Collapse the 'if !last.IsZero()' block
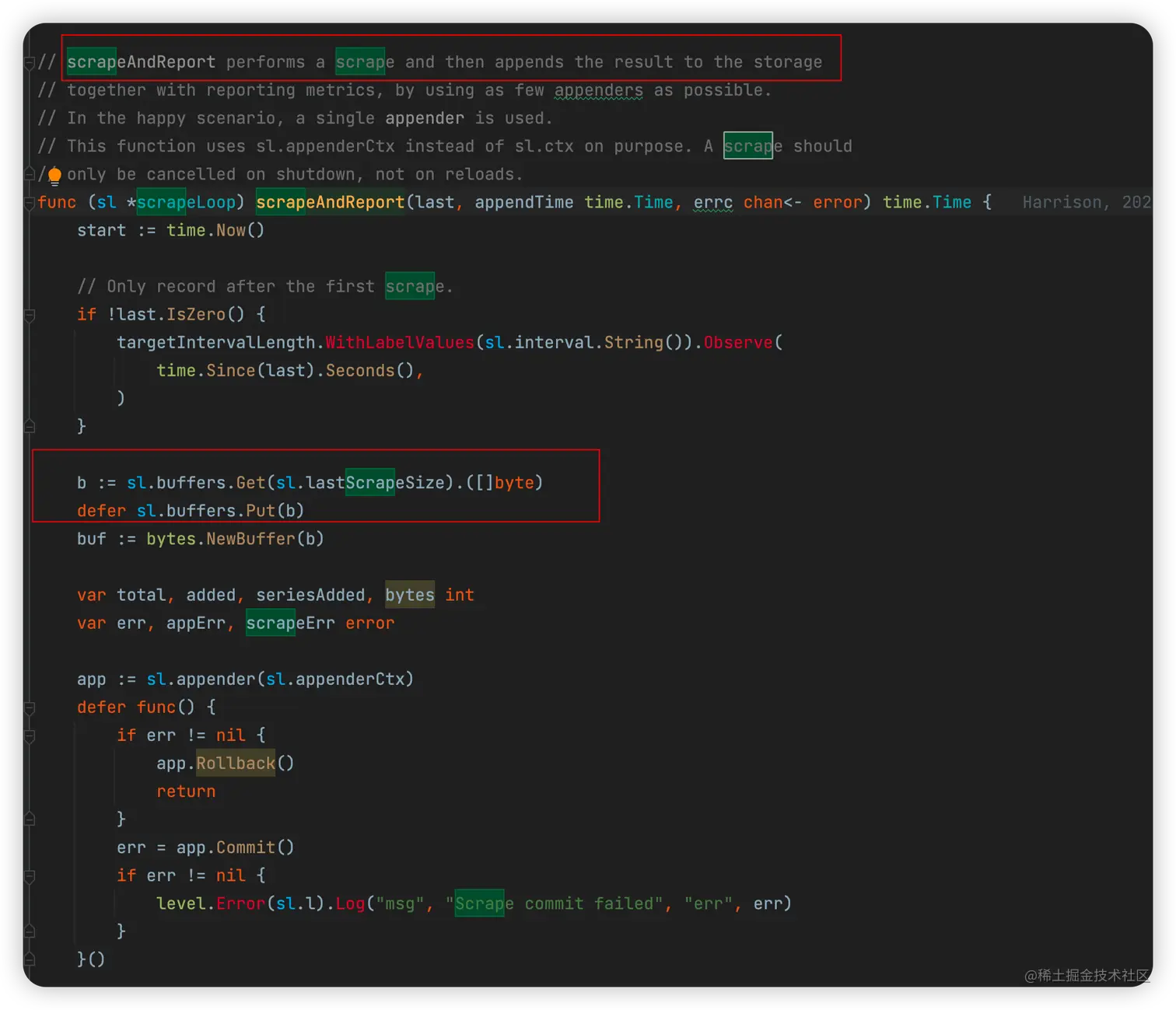Image resolution: width=1176 pixels, height=1010 pixels. tap(30, 315)
